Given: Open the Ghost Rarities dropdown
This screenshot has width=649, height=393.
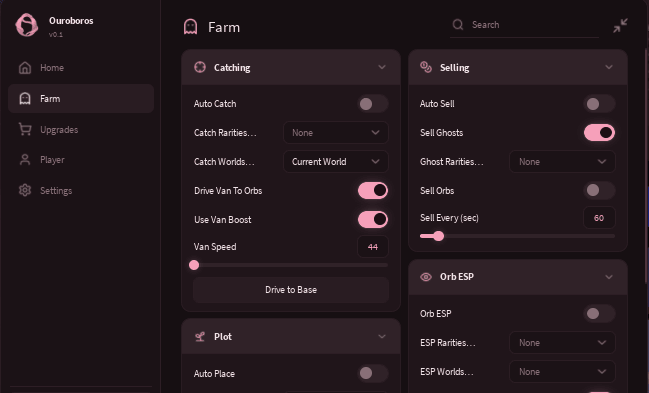Looking at the screenshot, I should pos(562,162).
